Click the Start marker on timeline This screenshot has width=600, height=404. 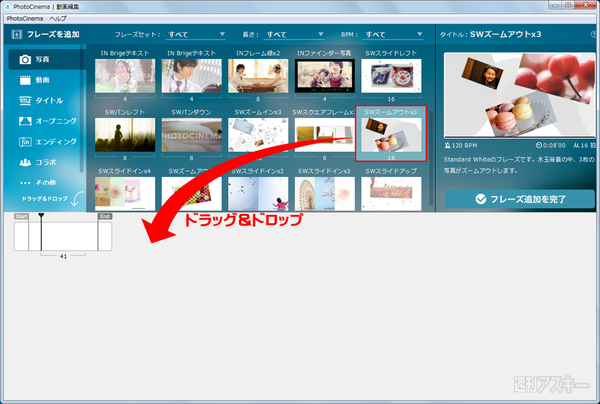(x=21, y=217)
